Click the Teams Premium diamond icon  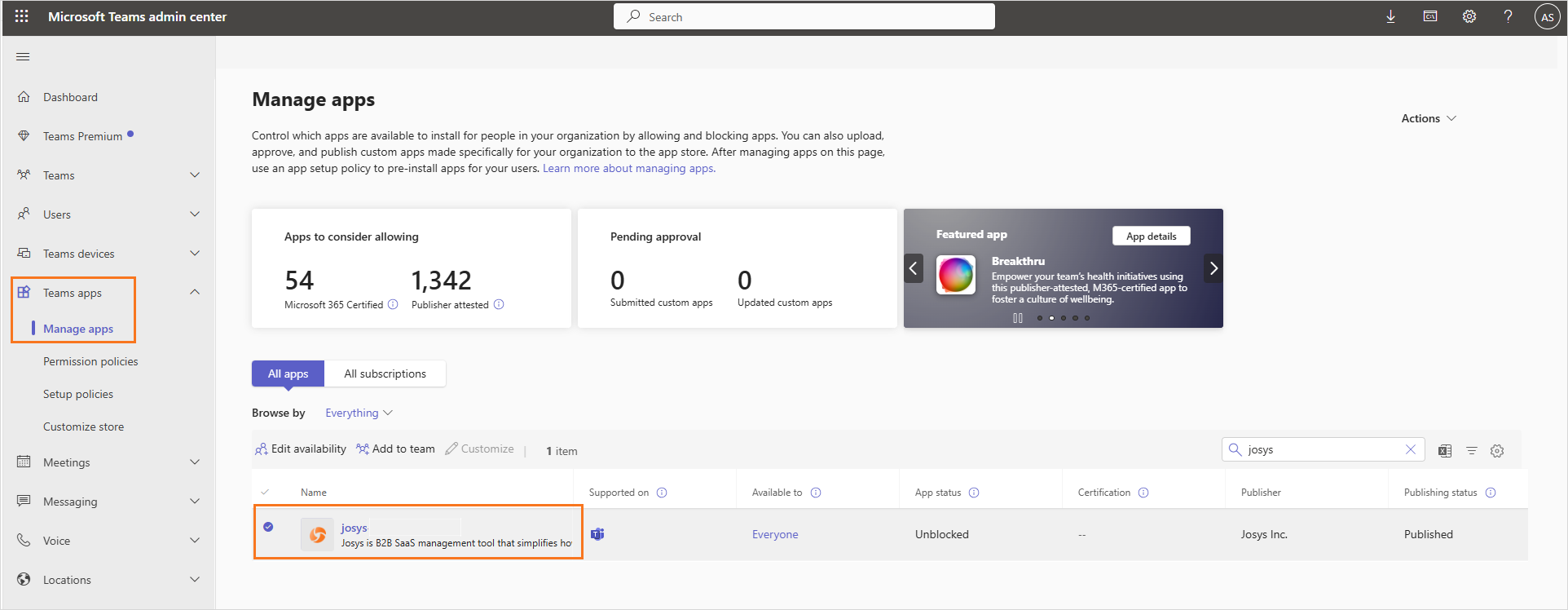pos(24,135)
